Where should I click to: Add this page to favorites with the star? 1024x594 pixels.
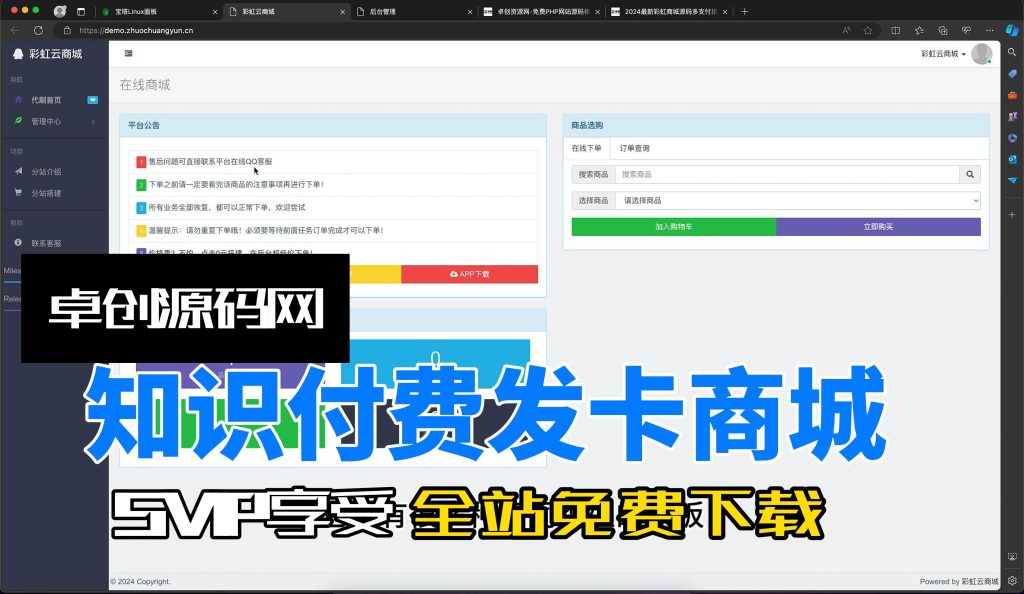coord(868,30)
